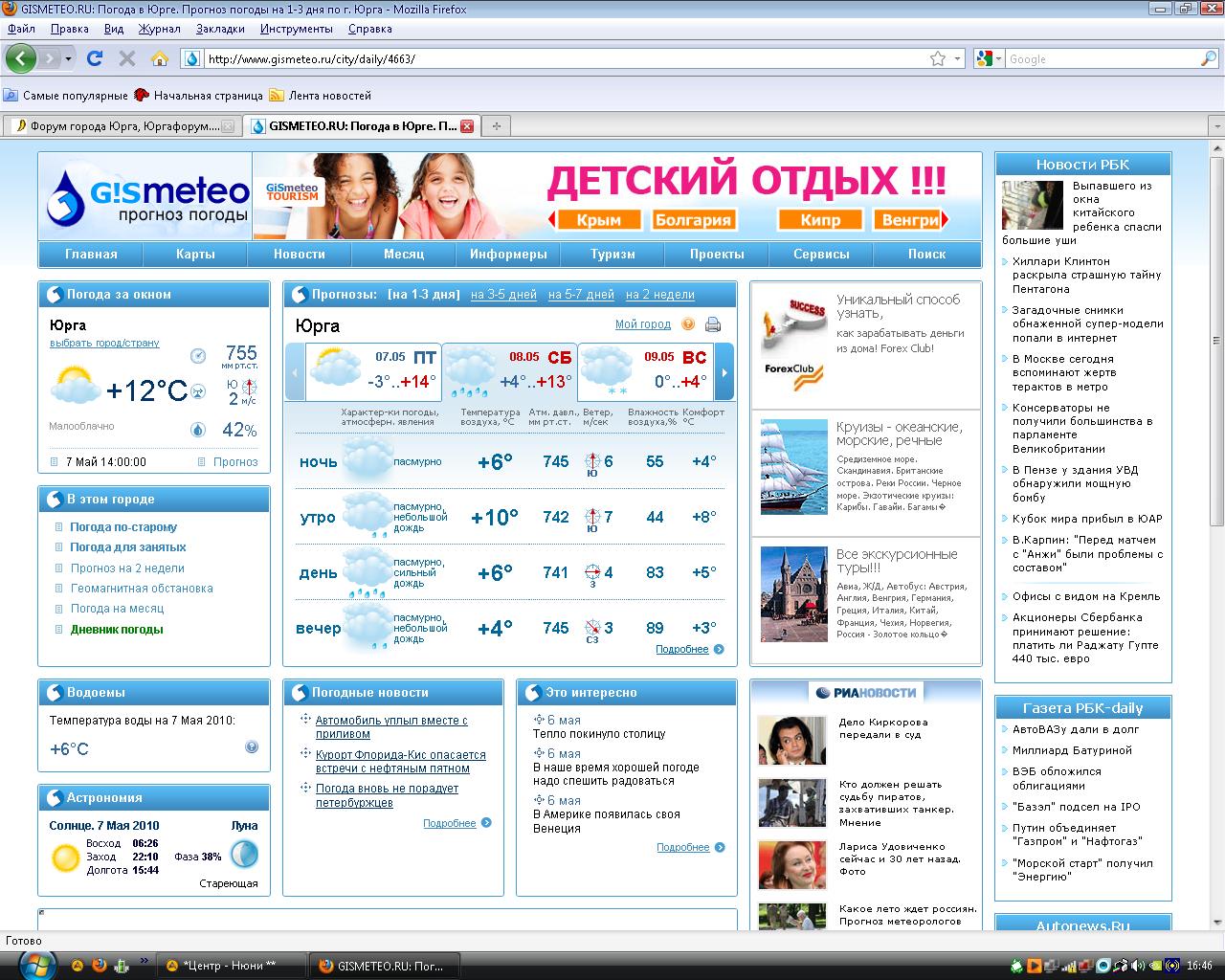Click the stop loading icon

[x=126, y=58]
